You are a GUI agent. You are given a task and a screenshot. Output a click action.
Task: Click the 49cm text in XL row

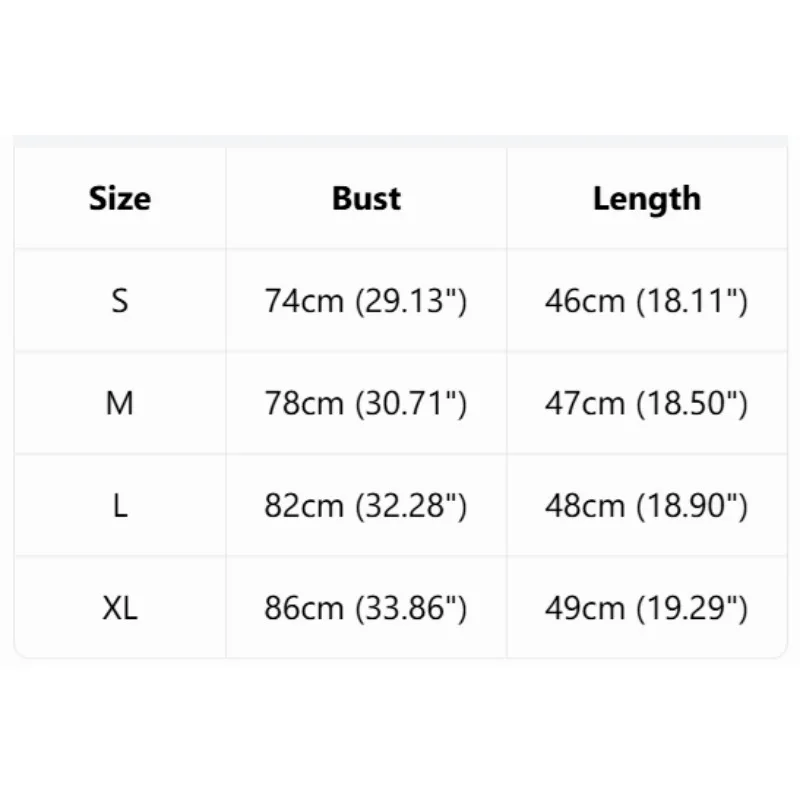[585, 609]
